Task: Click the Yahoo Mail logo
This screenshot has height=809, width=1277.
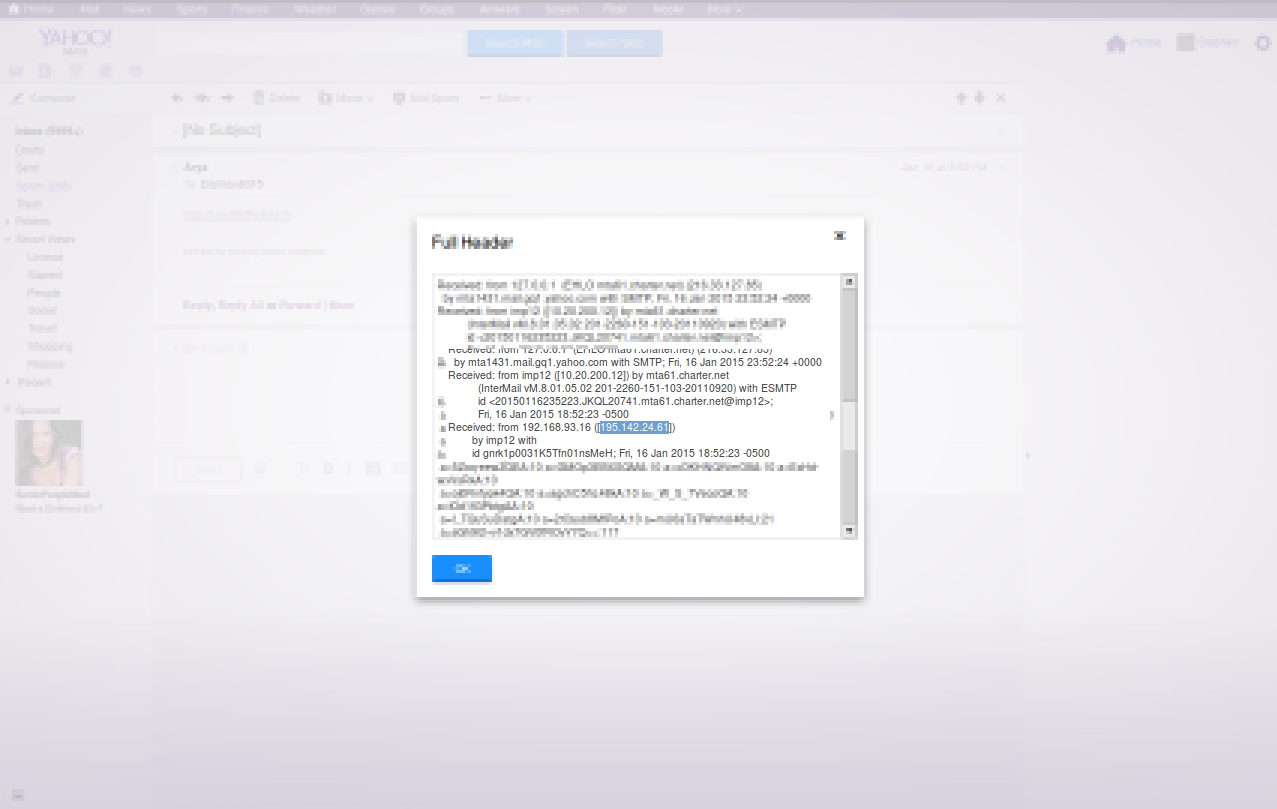Action: click(75, 41)
